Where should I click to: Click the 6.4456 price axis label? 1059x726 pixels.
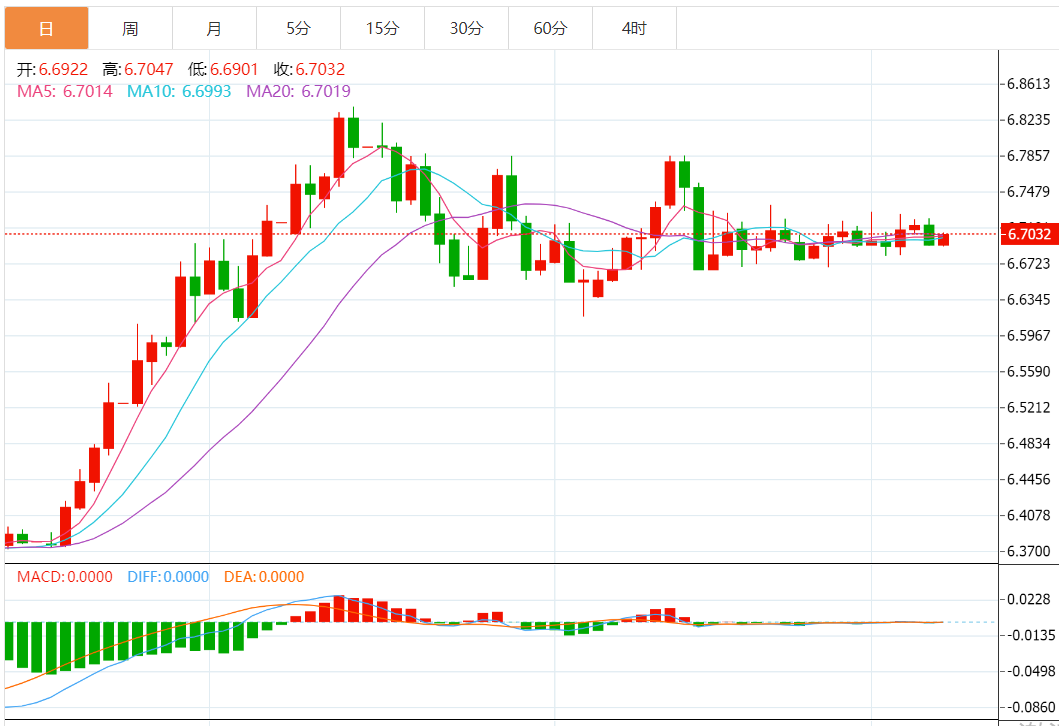pos(1029,479)
